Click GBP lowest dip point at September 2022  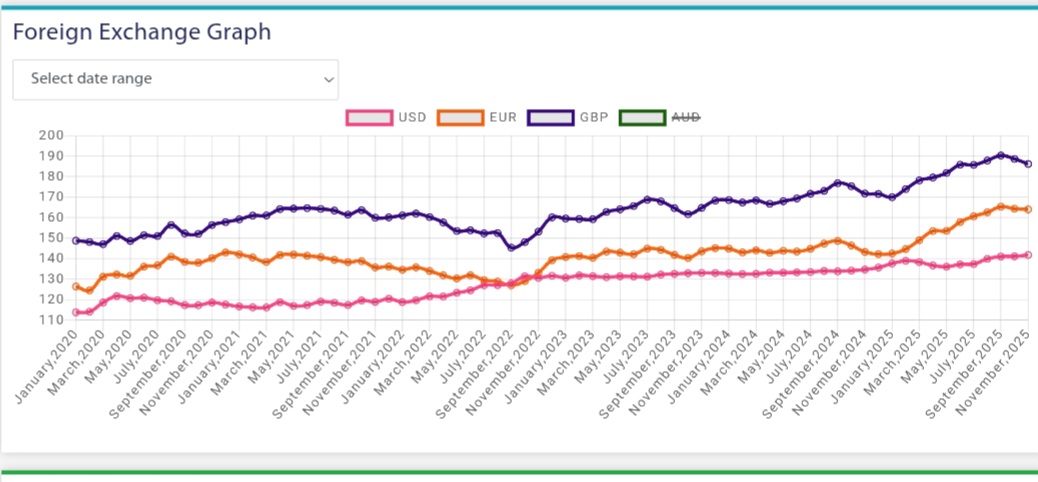(511, 247)
